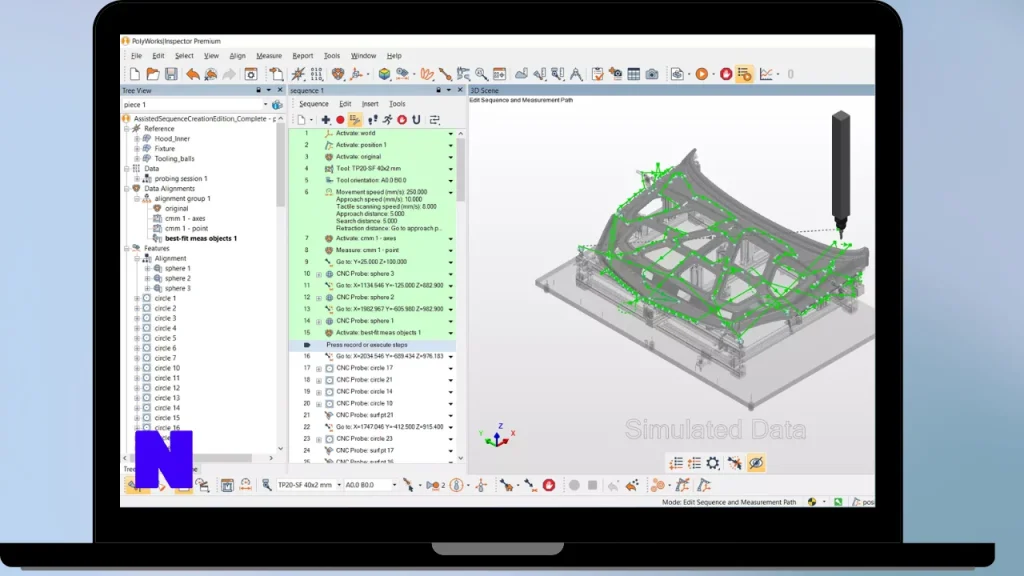Open the Window menu
Viewport: 1024px width, 576px height.
point(363,56)
